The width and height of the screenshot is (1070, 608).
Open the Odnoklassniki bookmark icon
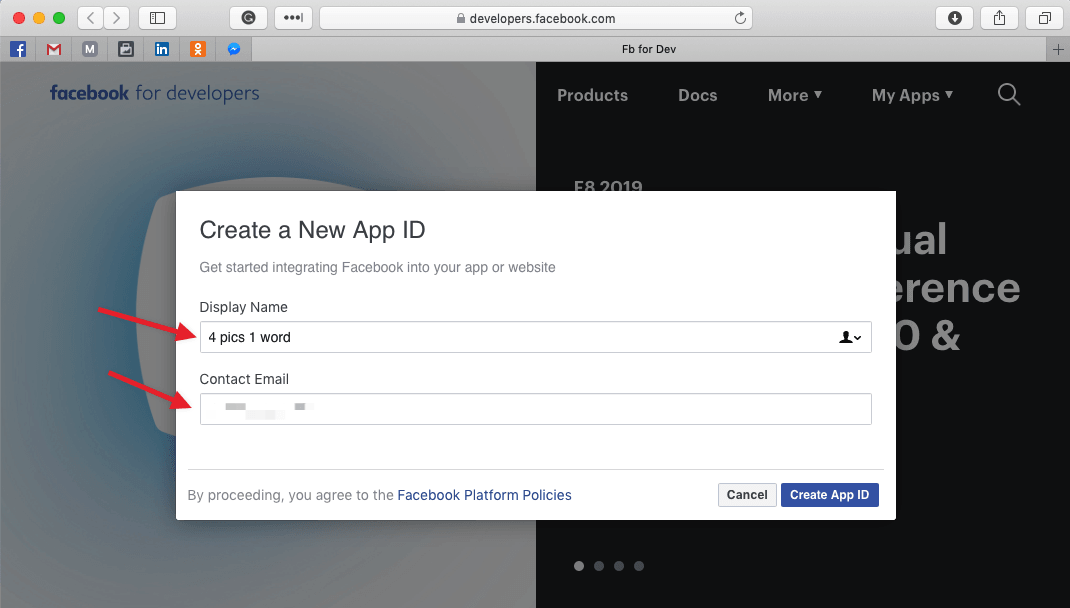click(x=198, y=49)
